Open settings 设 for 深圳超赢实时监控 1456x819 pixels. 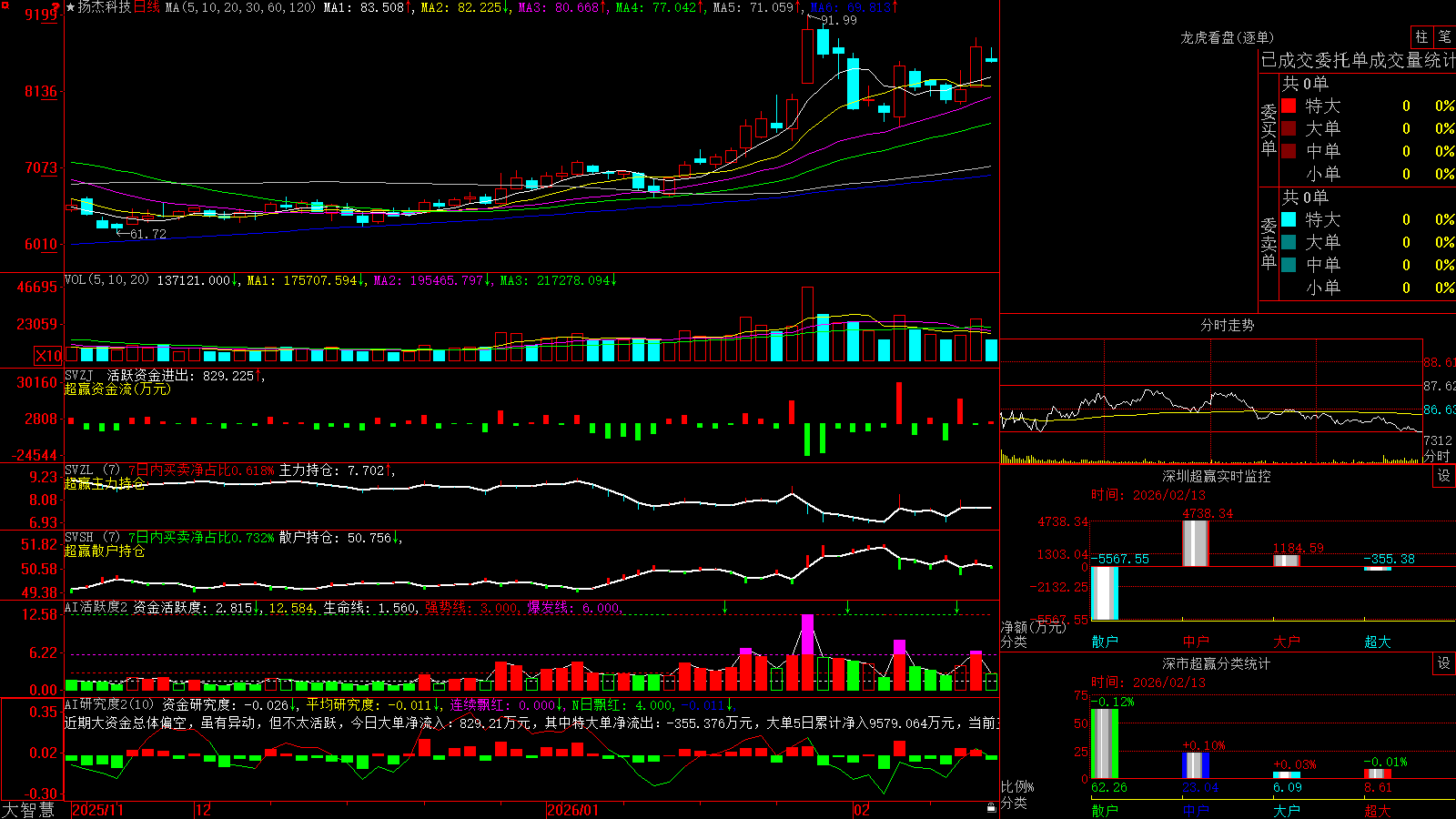pyautogui.click(x=1444, y=476)
